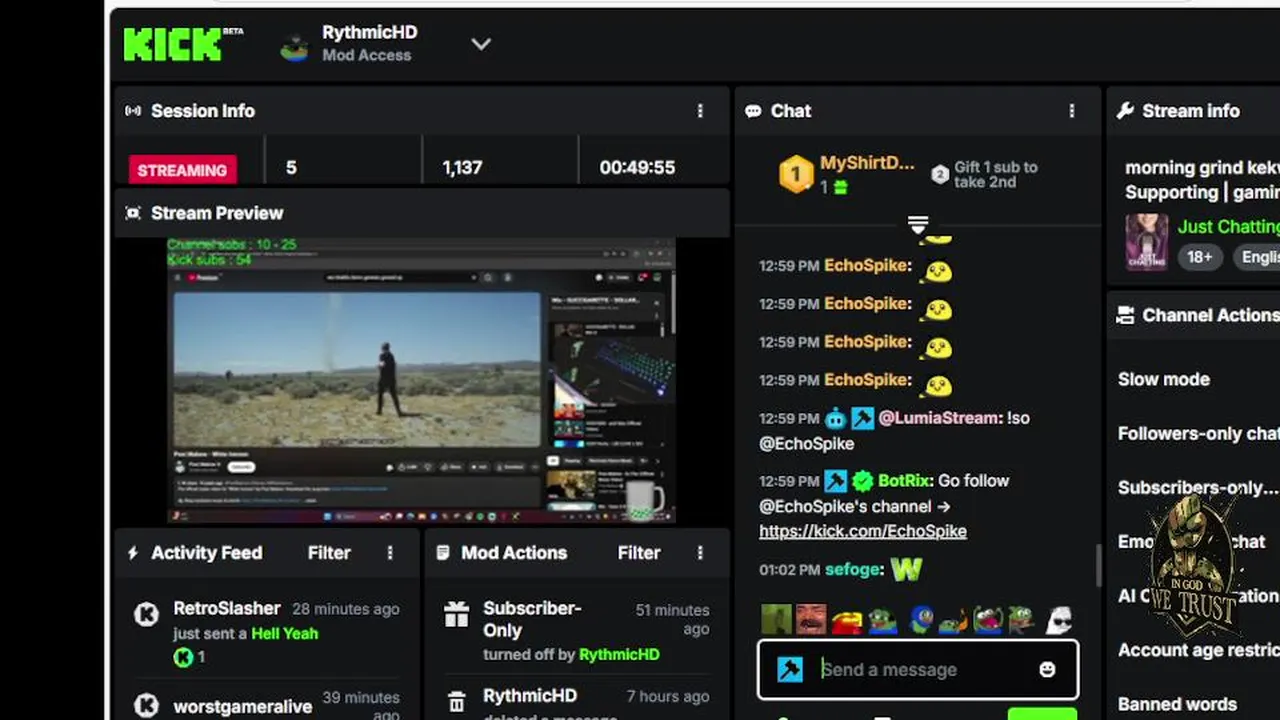Click the 18+ tag

pos(1200,257)
